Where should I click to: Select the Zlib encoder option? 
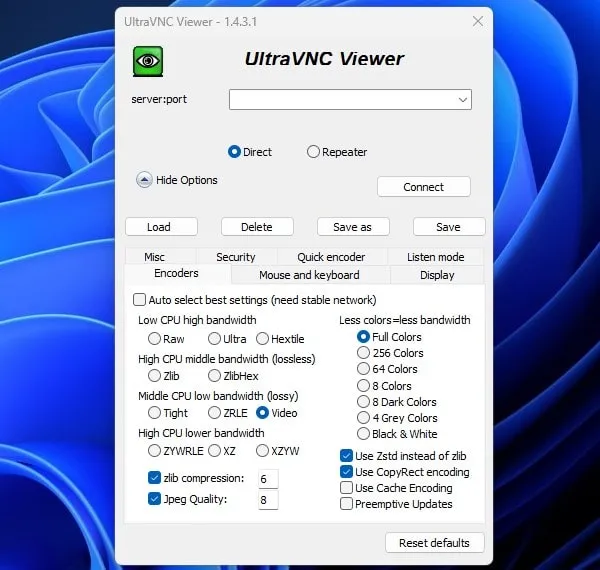pyautogui.click(x=154, y=376)
